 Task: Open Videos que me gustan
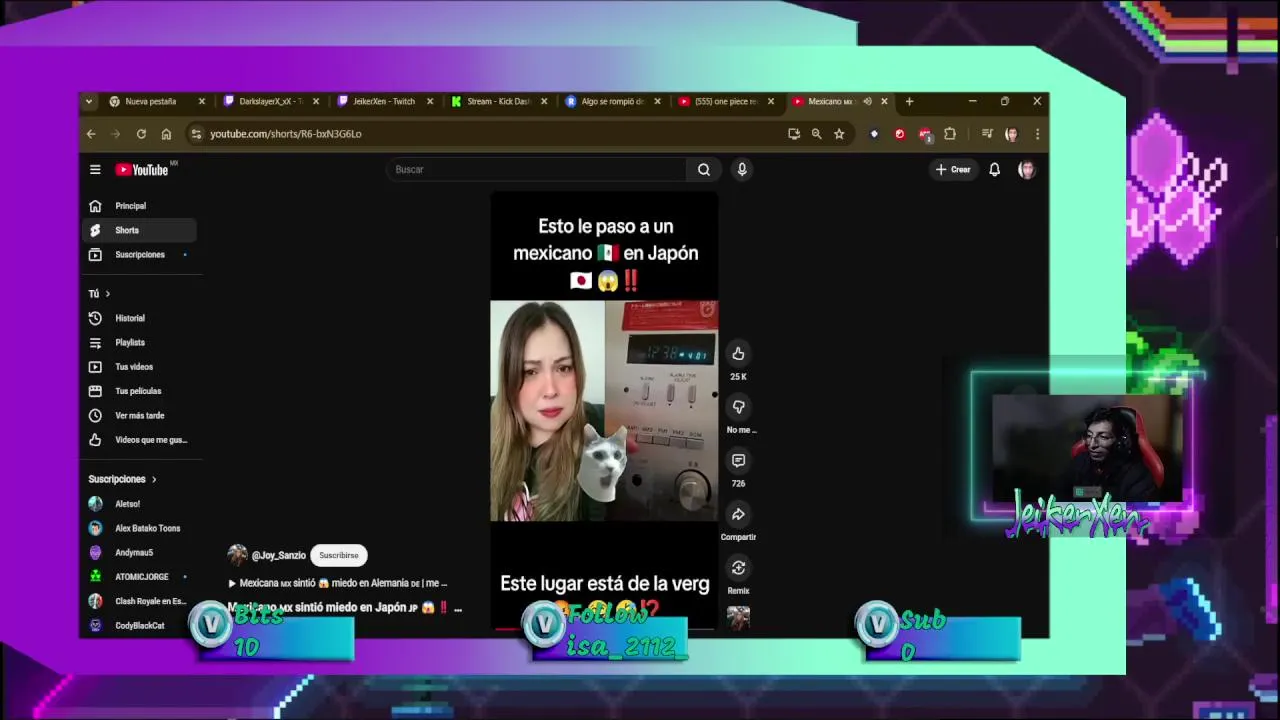pyautogui.click(x=139, y=440)
